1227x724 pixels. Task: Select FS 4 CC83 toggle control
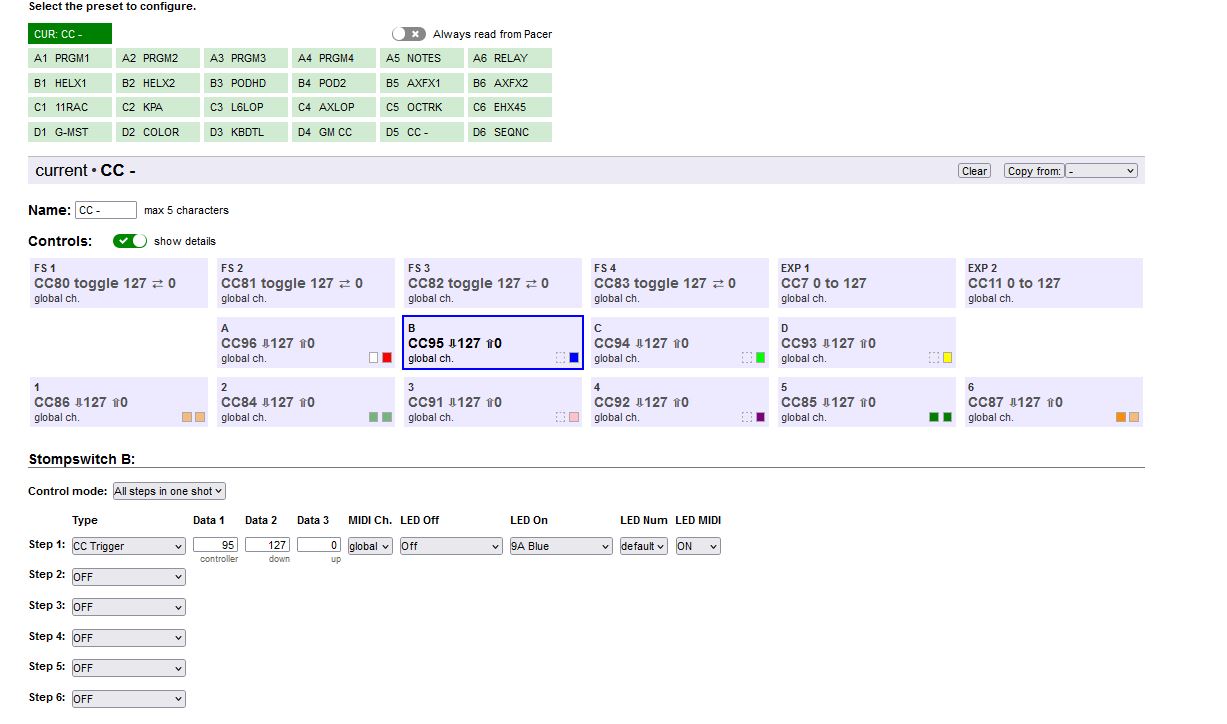tap(679, 283)
